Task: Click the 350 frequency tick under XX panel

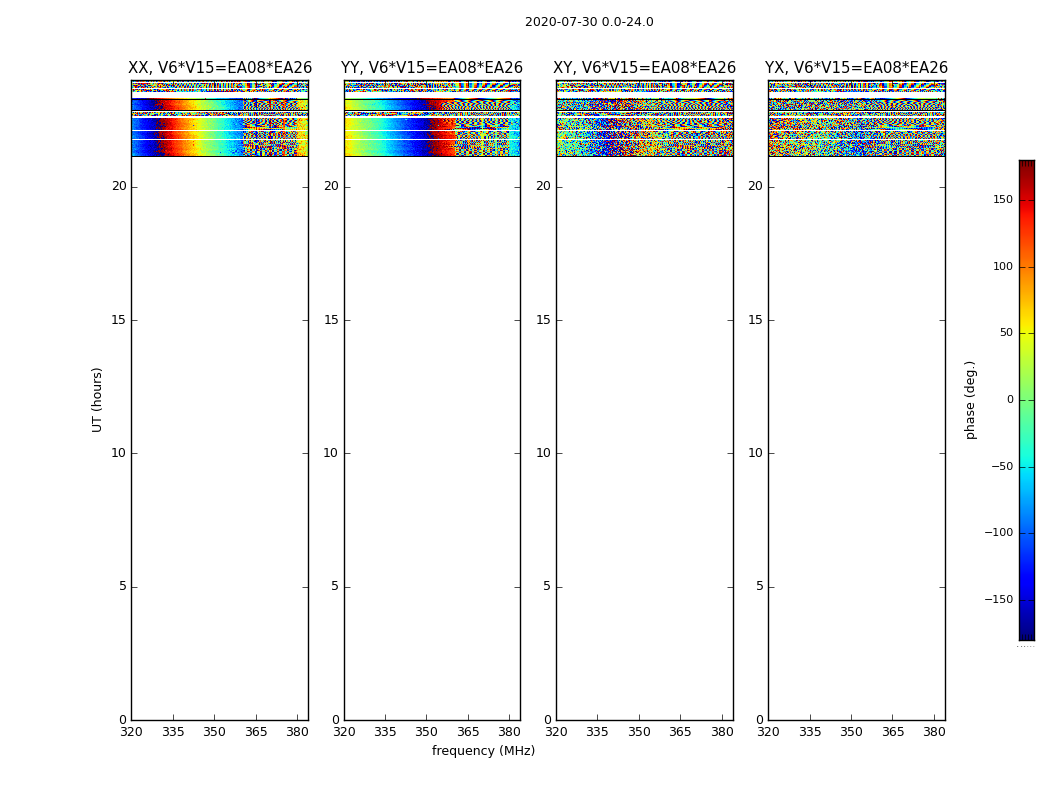Action: 214,732
